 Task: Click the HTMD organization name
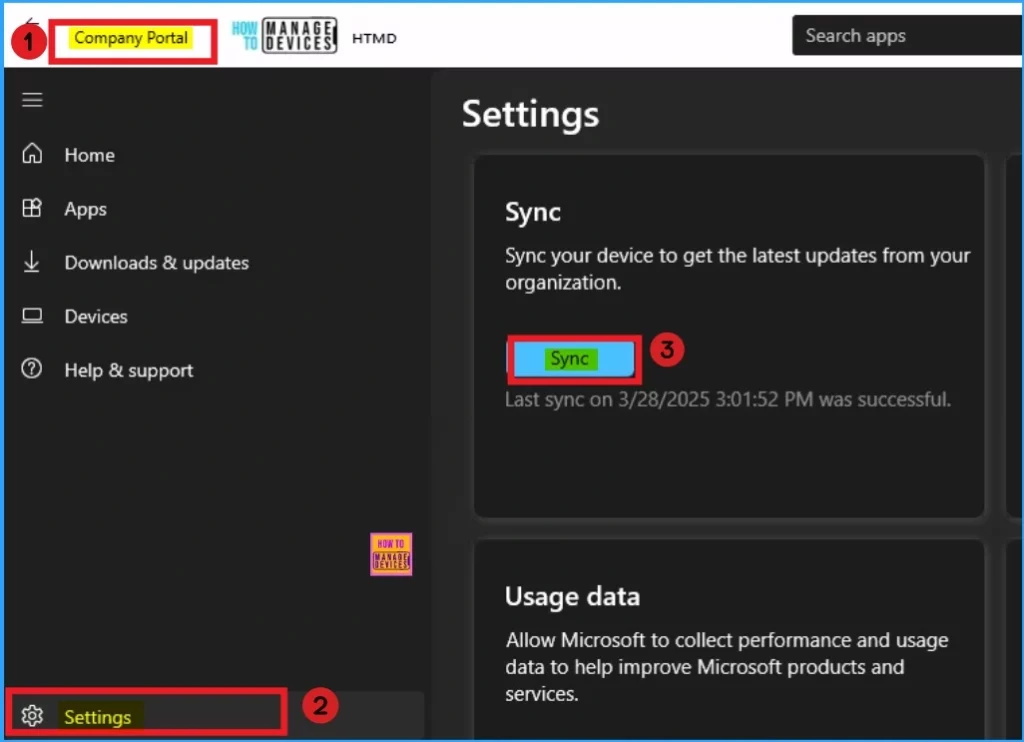pyautogui.click(x=374, y=39)
